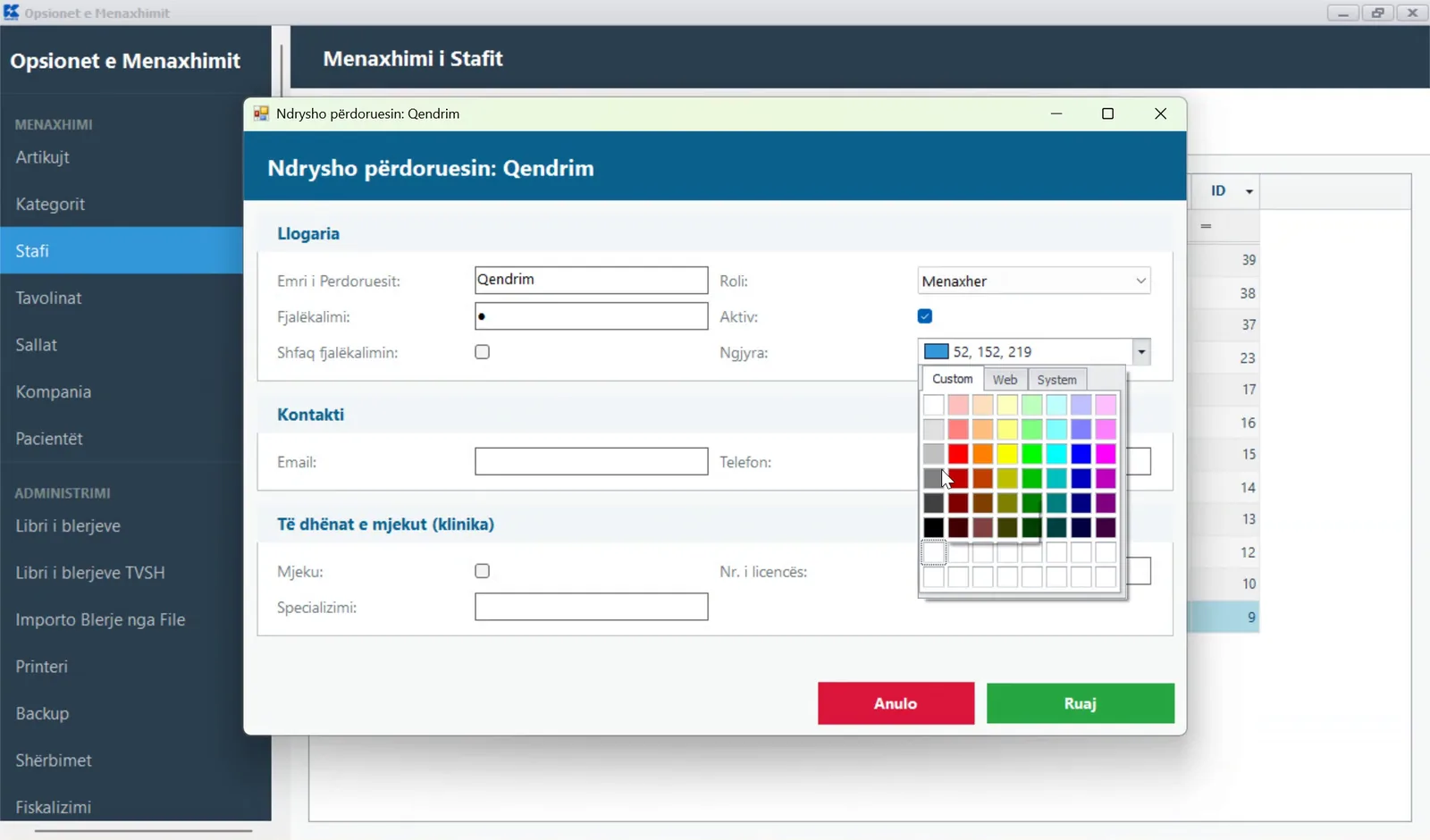This screenshot has height=840, width=1430.
Task: Close the 'Ndrysho përdoruesin' dialog
Action: [1160, 113]
